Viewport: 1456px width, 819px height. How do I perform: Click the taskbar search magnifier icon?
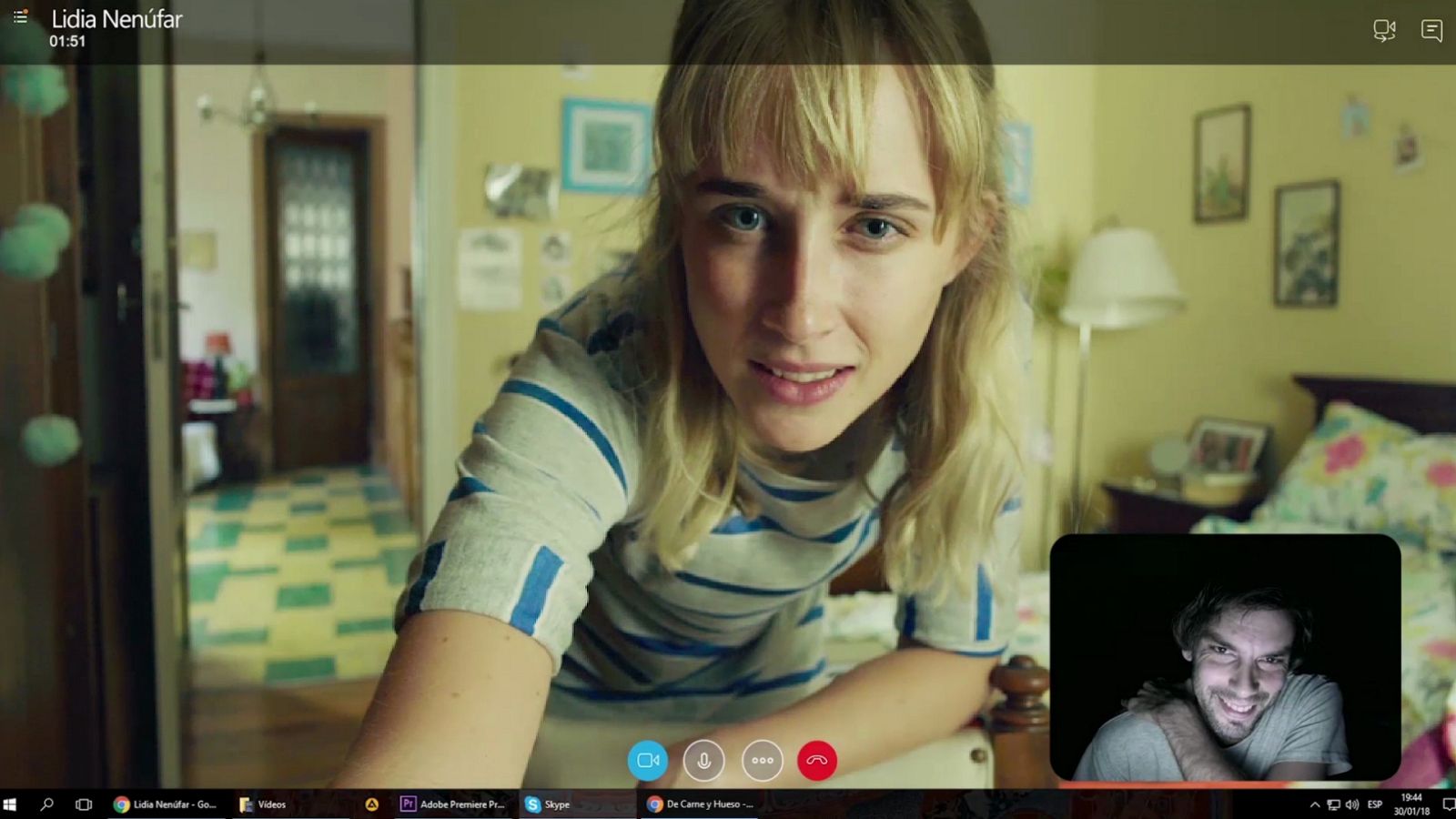[46, 804]
